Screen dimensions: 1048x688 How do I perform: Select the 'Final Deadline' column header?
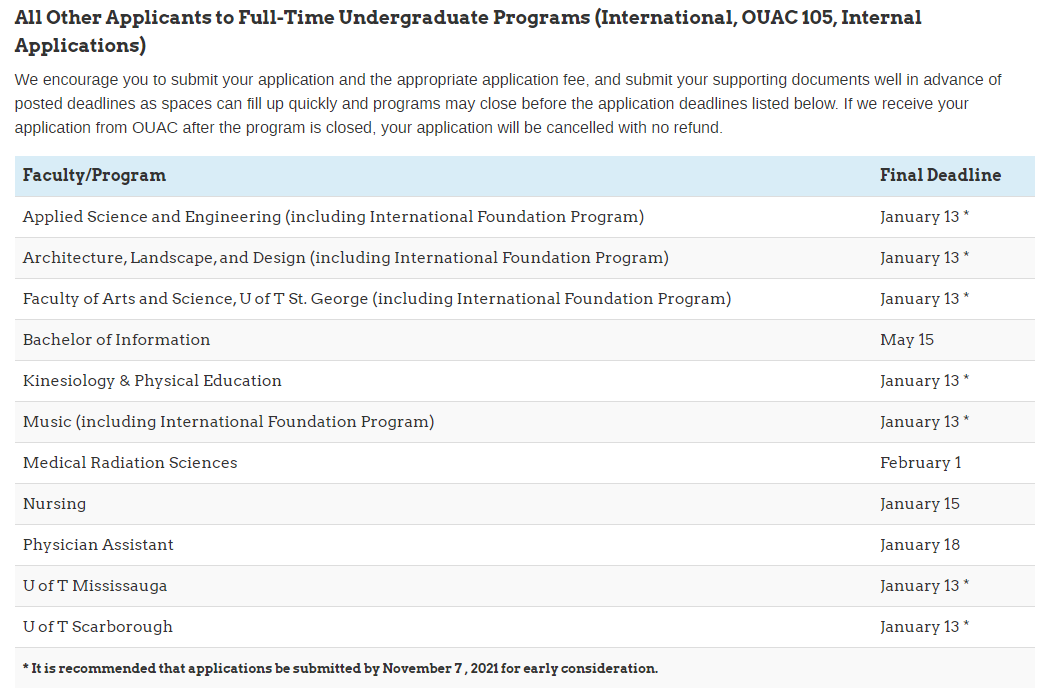[940, 175]
